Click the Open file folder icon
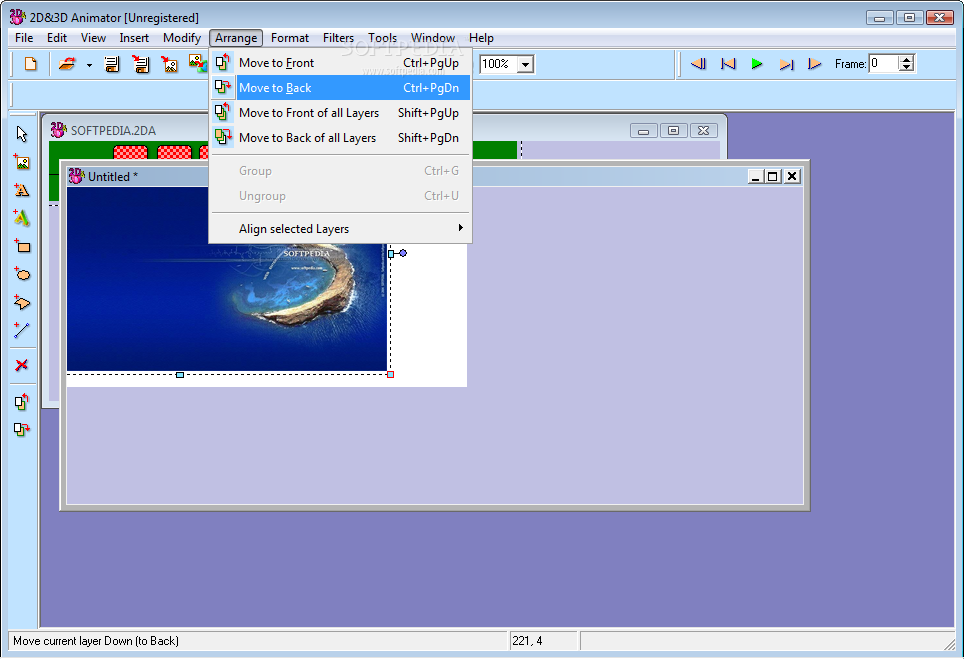The height and width of the screenshot is (659, 964). point(66,64)
